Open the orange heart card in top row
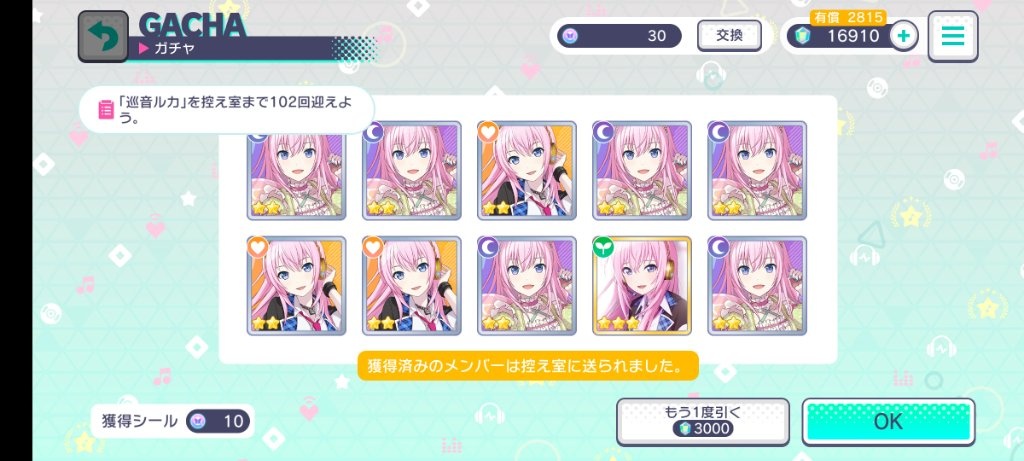1024x461 pixels. [x=527, y=170]
